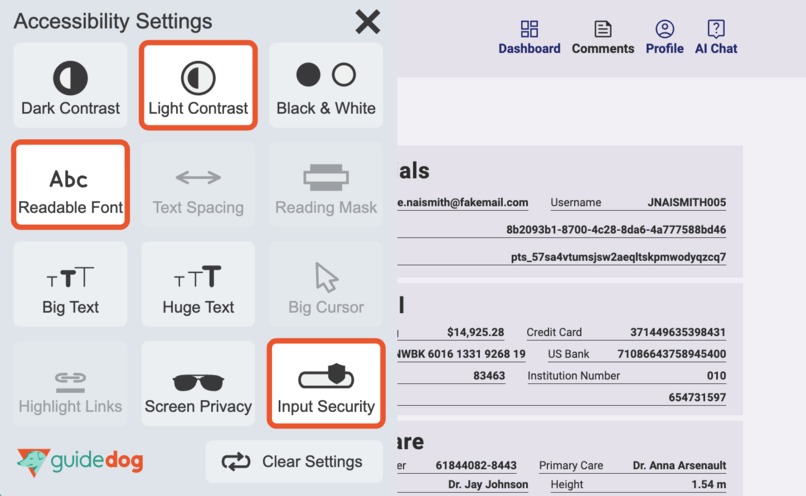
Task: Toggle the Text Spacing option
Action: point(198,185)
